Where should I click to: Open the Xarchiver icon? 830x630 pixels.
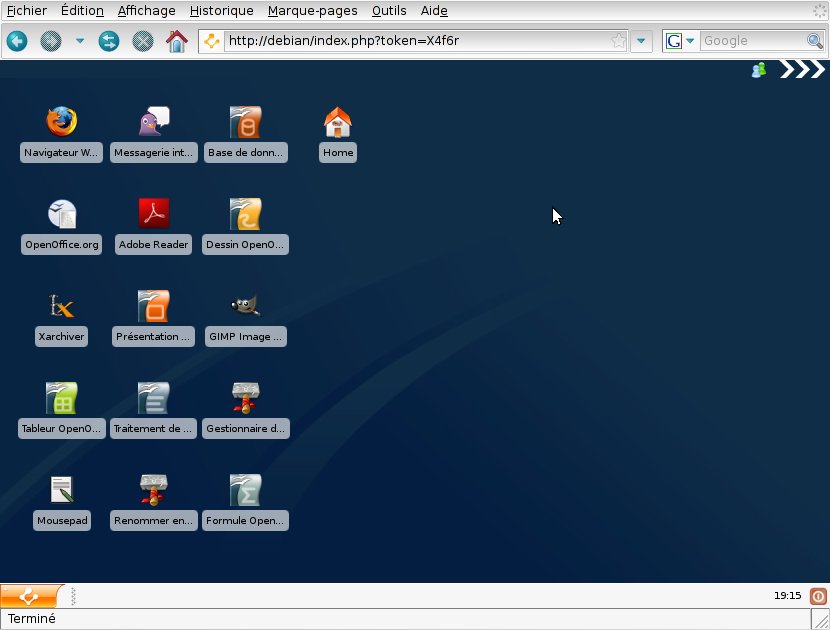click(x=61, y=306)
